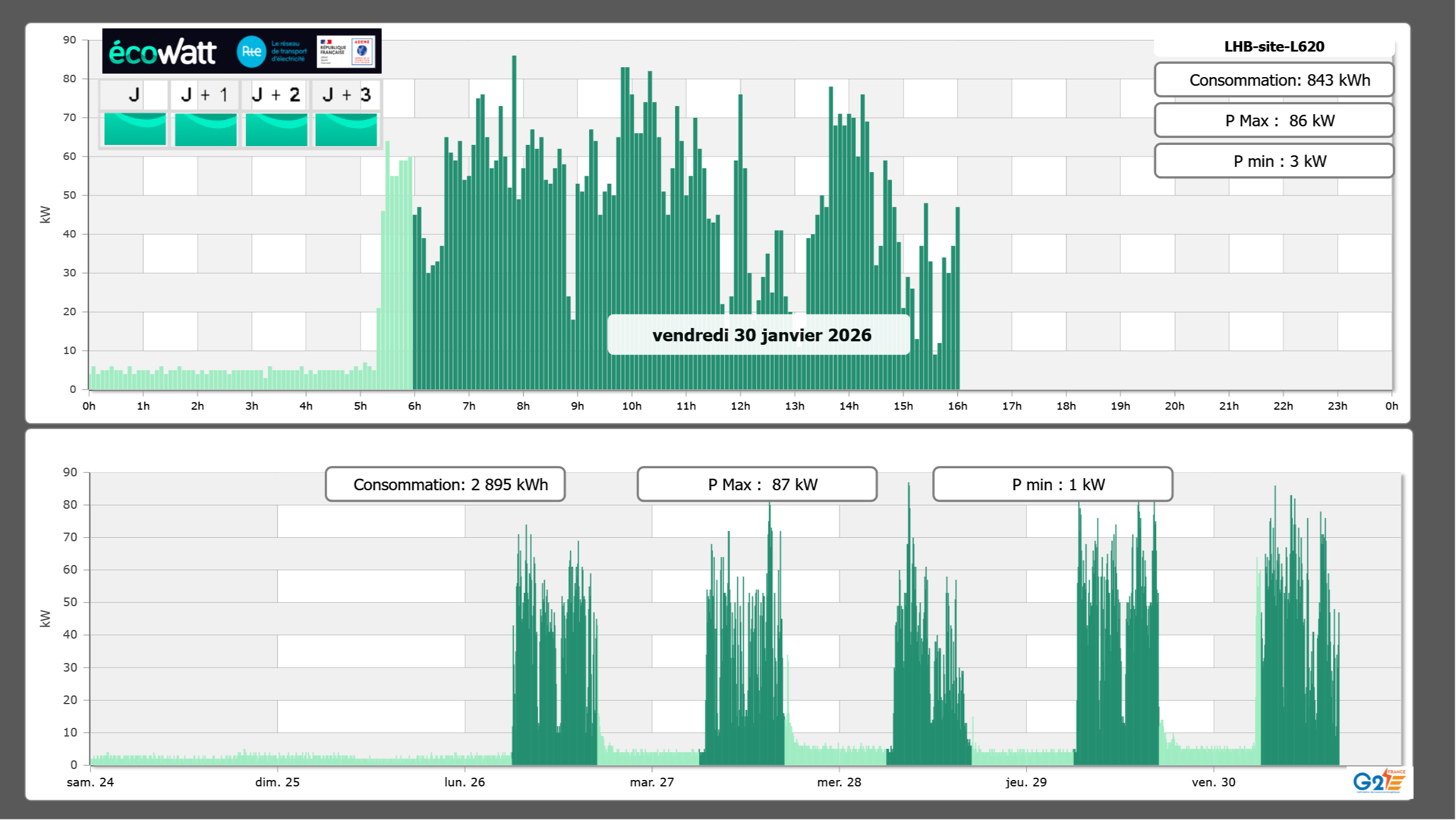Click the RTE round logo
Viewport: 1456px width, 820px height.
click(x=251, y=52)
